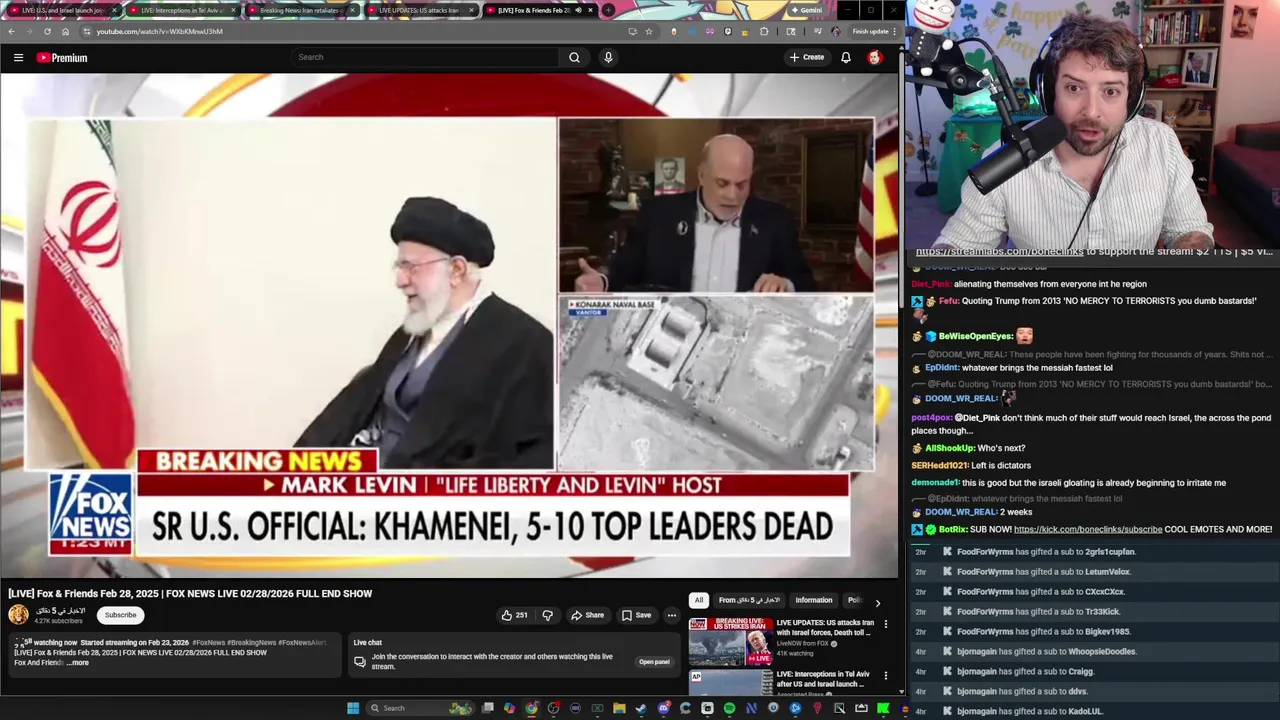The image size is (1280, 720).
Task: Click the Gemini button in browser
Action: tap(807, 10)
